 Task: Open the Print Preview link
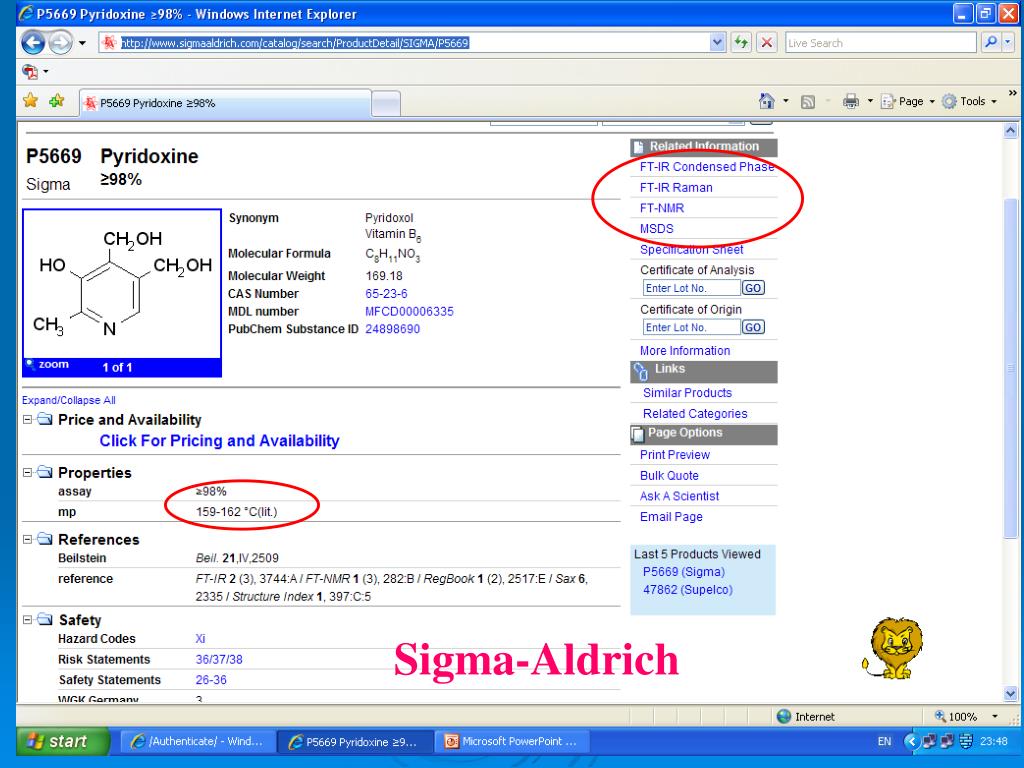click(x=675, y=455)
